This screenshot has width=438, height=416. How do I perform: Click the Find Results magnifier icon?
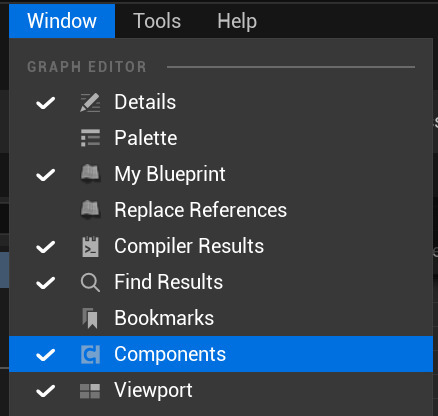pos(90,282)
